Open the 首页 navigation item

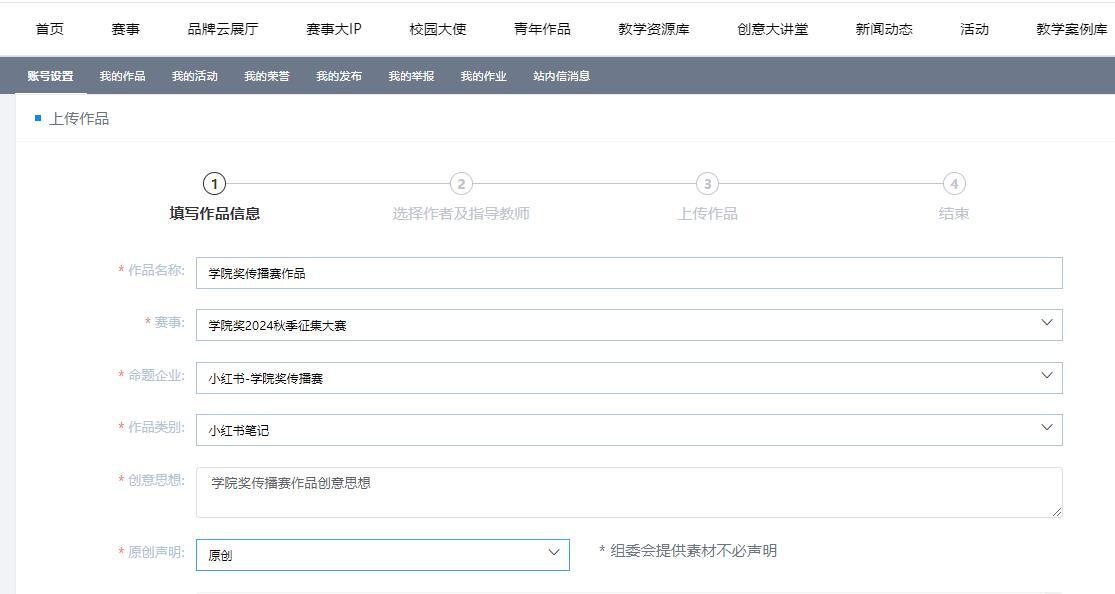(50, 29)
